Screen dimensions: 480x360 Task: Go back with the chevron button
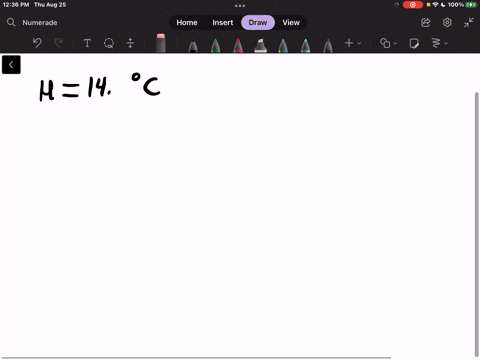[11, 65]
